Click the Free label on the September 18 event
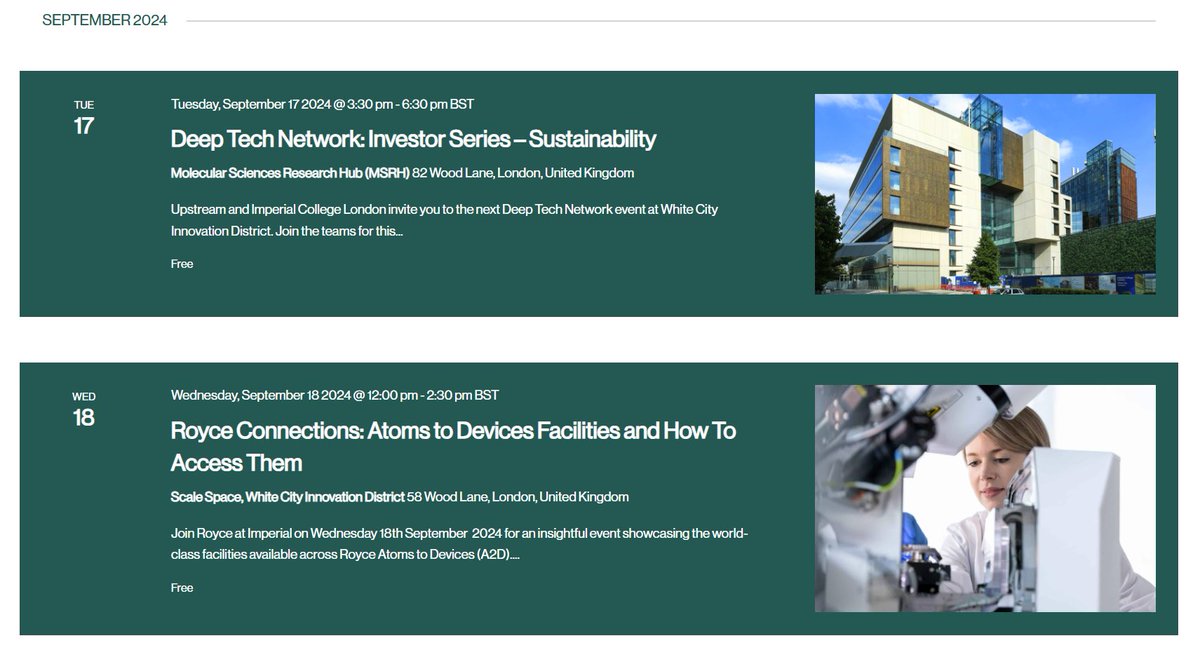The image size is (1200, 650). pyautogui.click(x=181, y=587)
